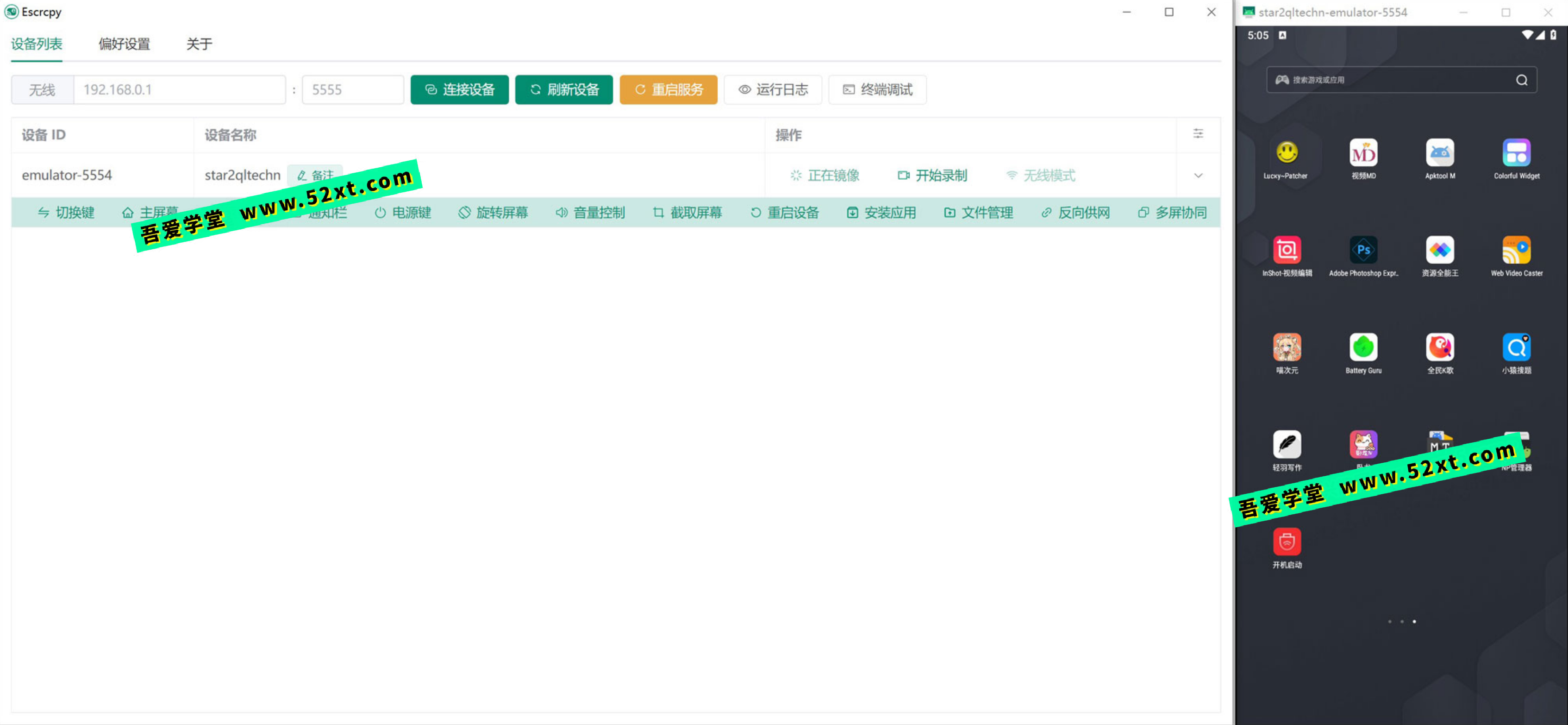Launch Web Video Caster in emulator
The image size is (1568, 725).
pyautogui.click(x=1516, y=256)
